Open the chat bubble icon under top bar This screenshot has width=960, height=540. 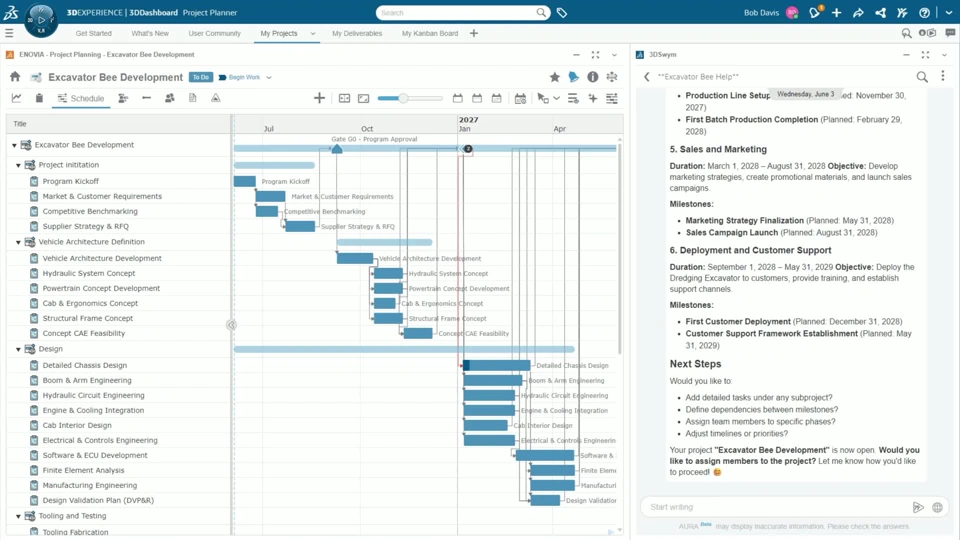(950, 33)
